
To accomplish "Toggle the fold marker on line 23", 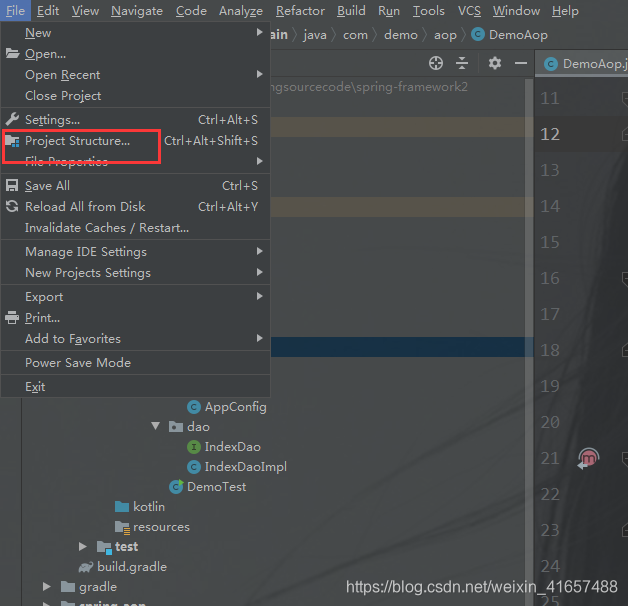I will (624, 530).
